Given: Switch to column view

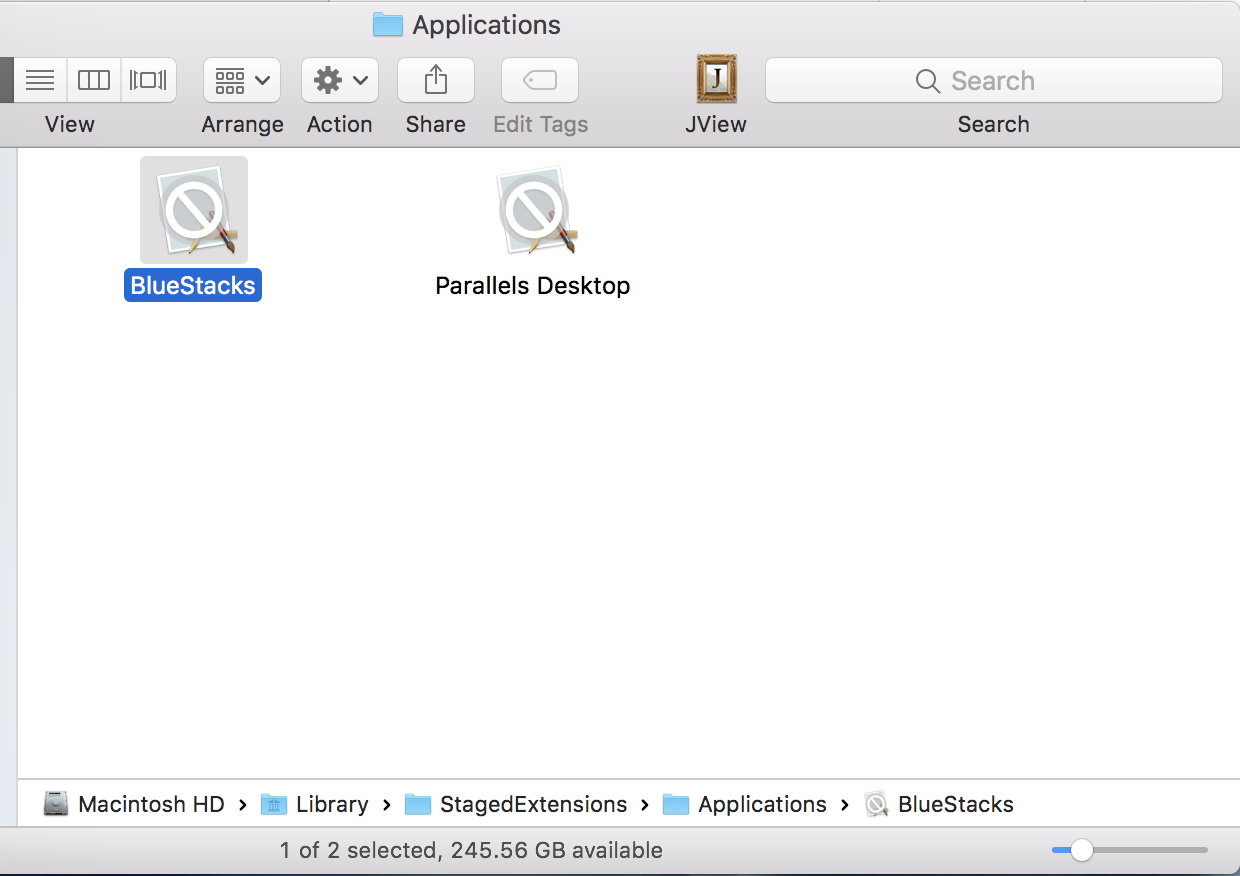Looking at the screenshot, I should tap(94, 81).
